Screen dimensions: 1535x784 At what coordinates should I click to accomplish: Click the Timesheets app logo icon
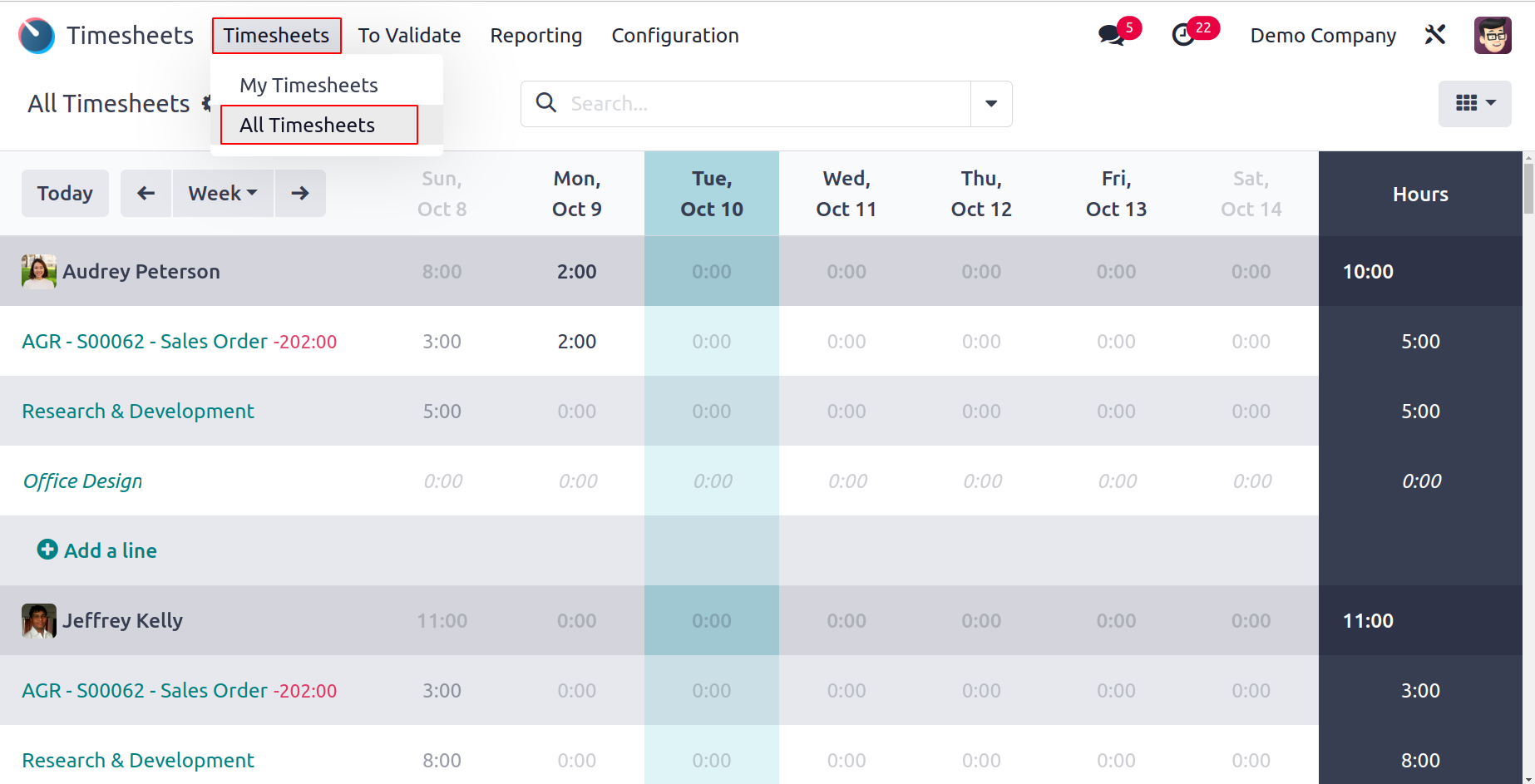(37, 36)
